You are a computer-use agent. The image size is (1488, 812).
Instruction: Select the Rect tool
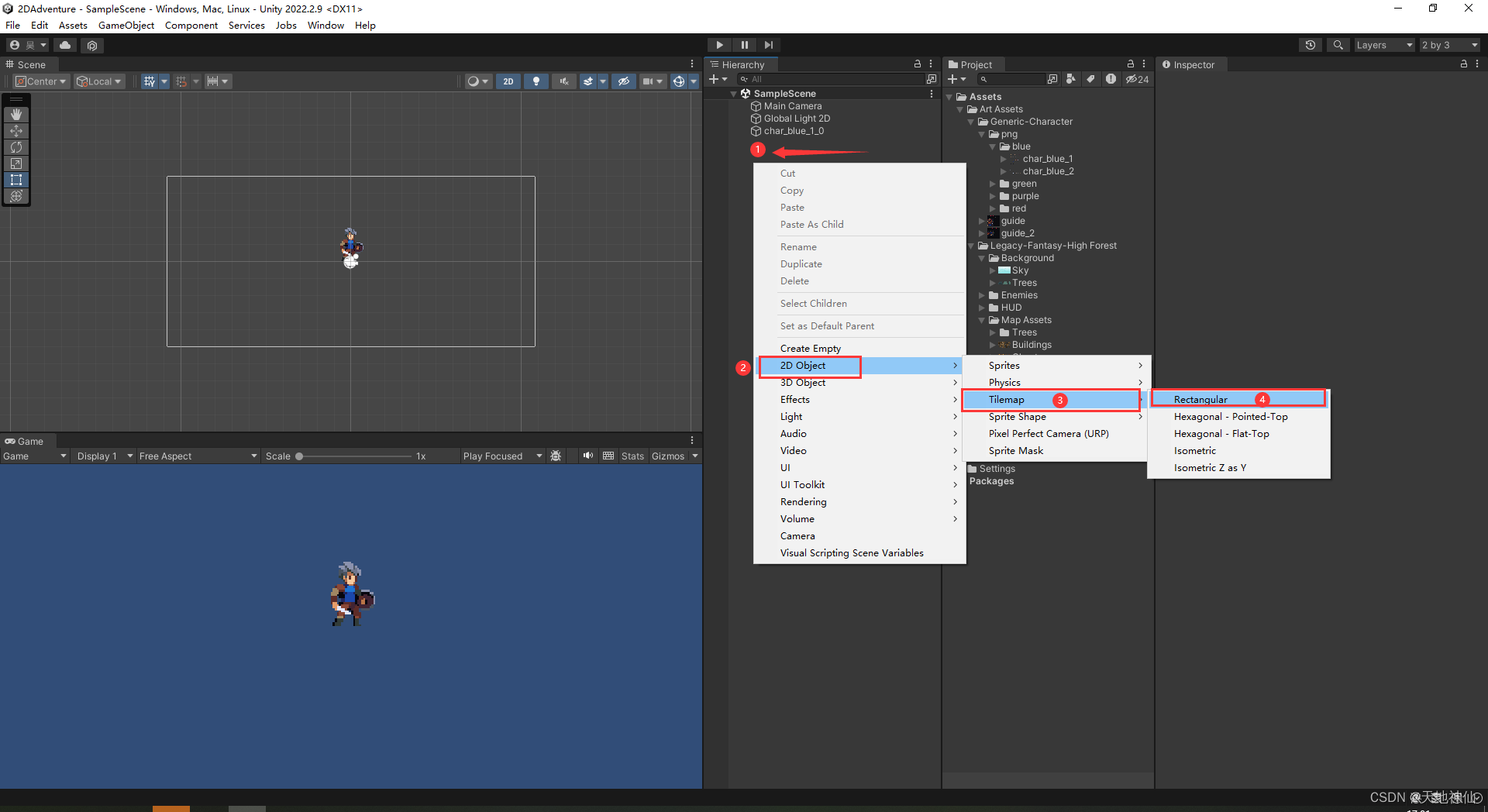click(16, 180)
